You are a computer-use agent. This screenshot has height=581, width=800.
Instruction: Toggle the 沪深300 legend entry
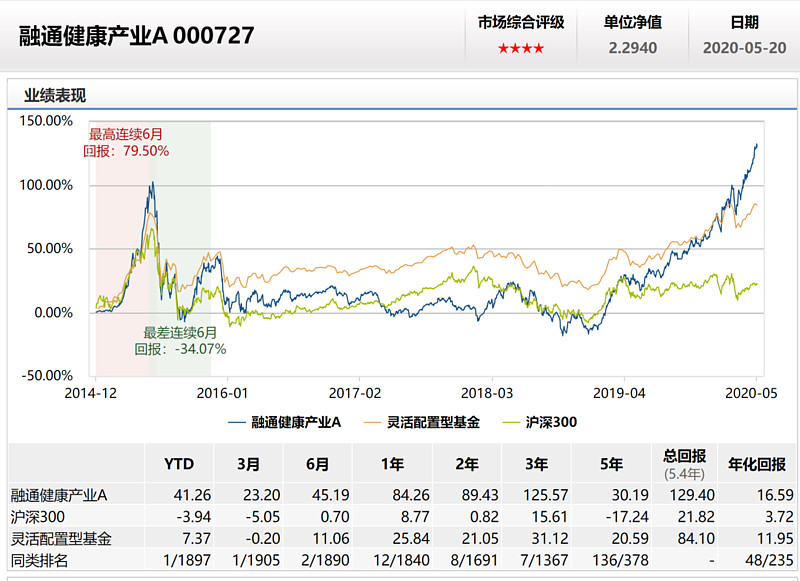click(x=540, y=422)
